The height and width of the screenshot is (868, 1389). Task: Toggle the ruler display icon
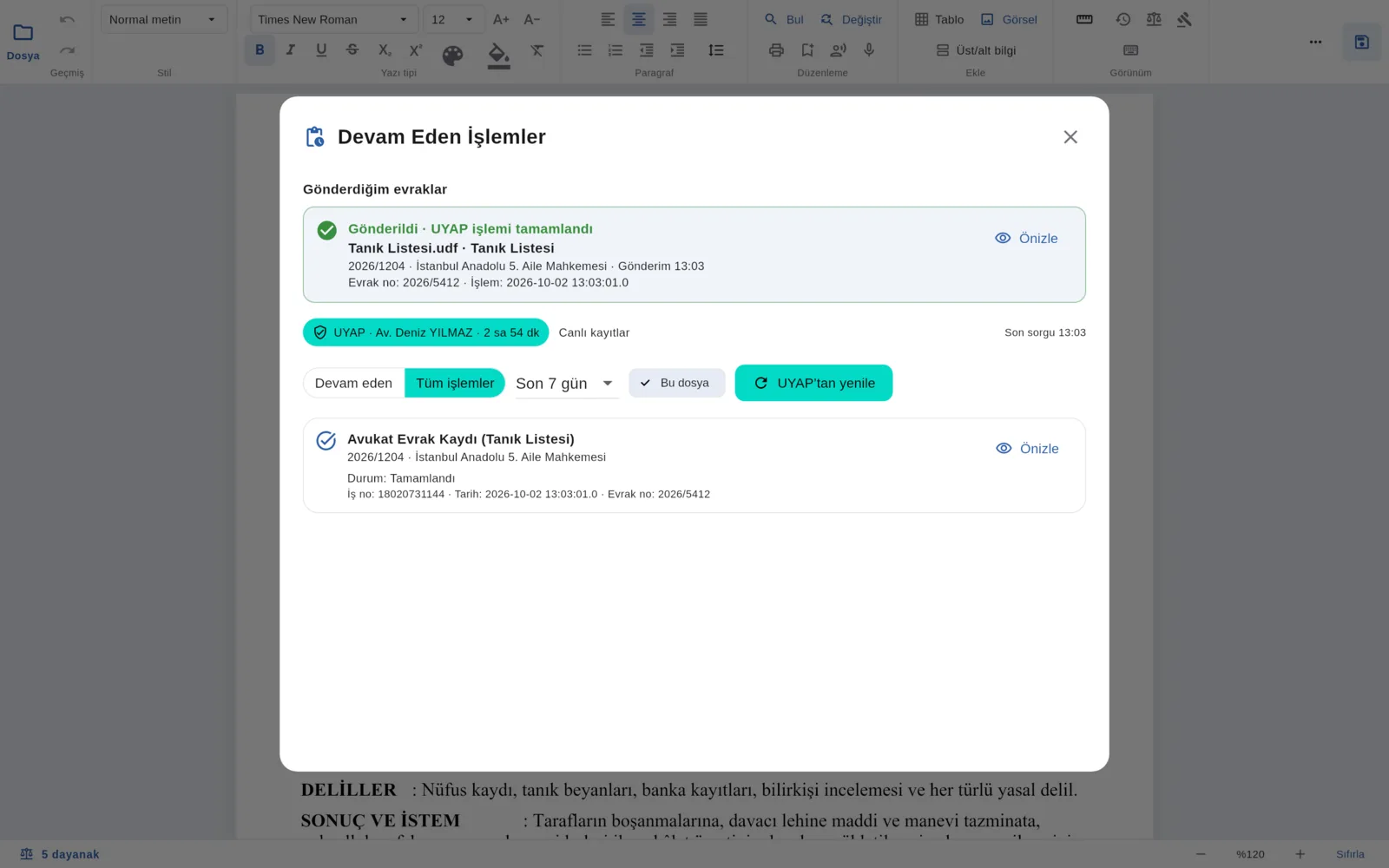1084,19
